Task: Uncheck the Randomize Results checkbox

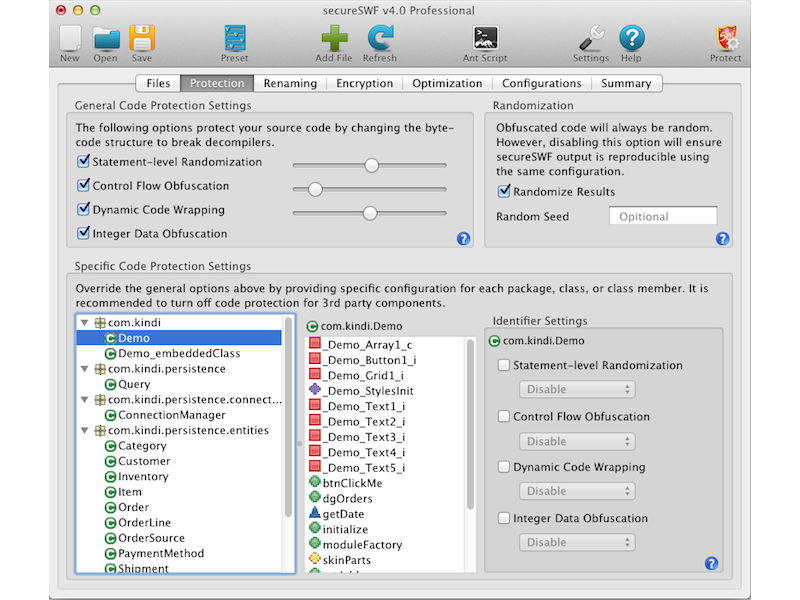Action: tap(504, 192)
